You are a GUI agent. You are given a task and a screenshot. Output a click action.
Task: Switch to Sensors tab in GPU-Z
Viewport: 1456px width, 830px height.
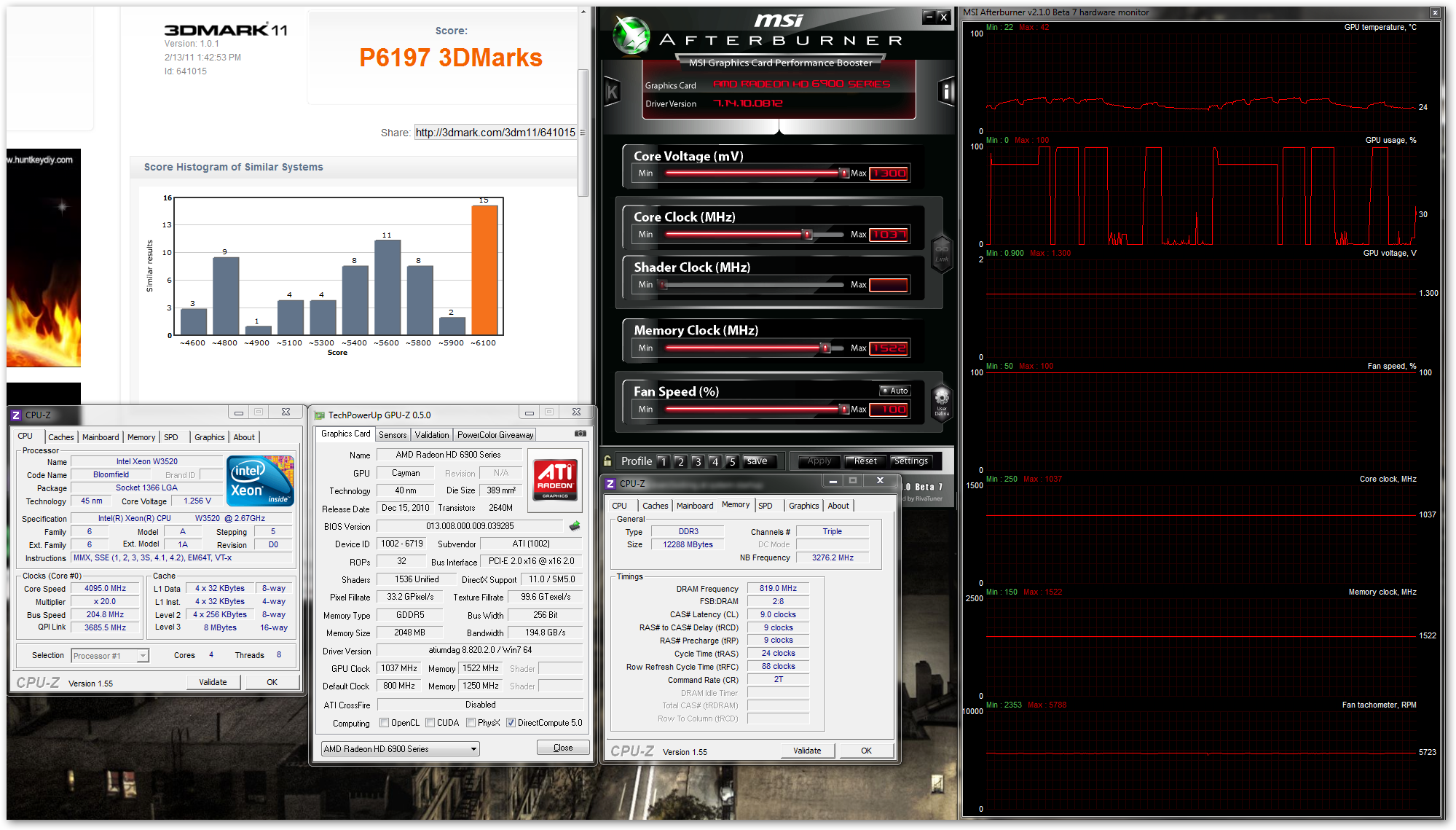click(x=393, y=435)
